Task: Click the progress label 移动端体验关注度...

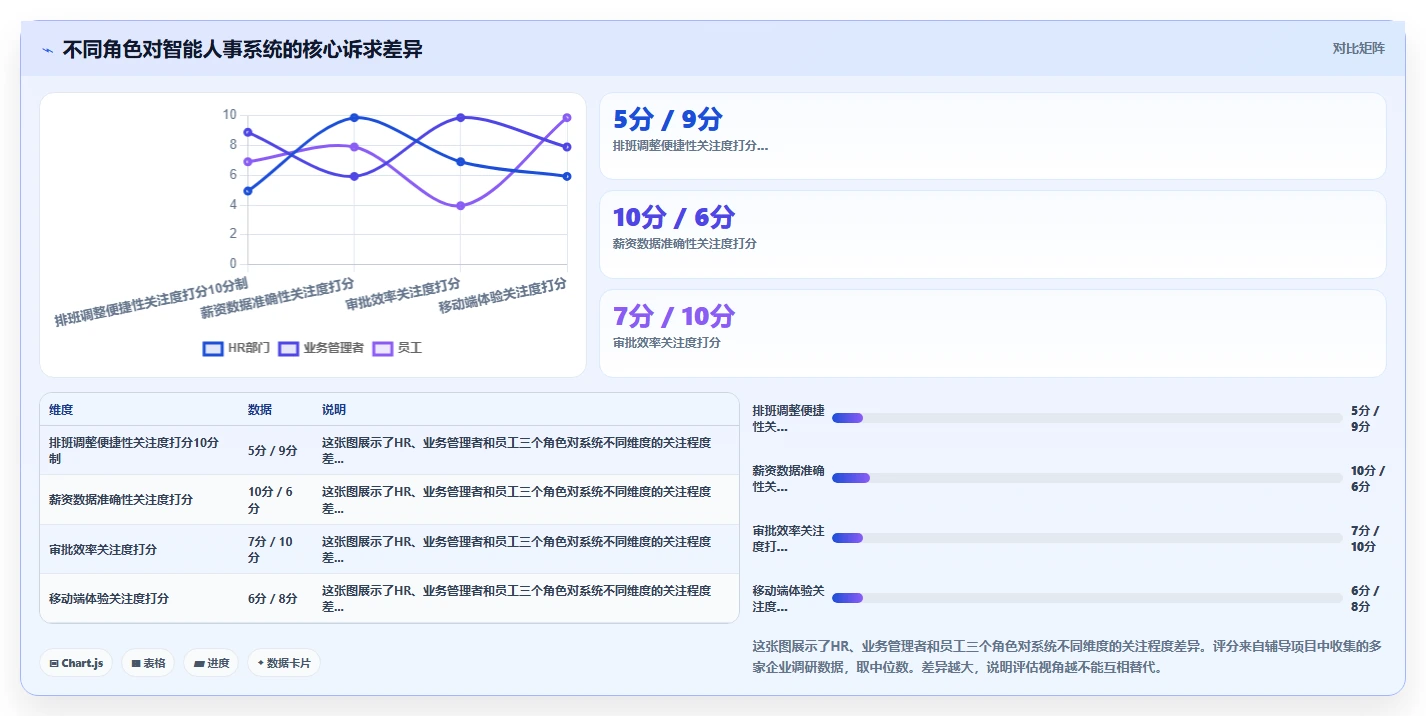Action: pyautogui.click(x=789, y=598)
